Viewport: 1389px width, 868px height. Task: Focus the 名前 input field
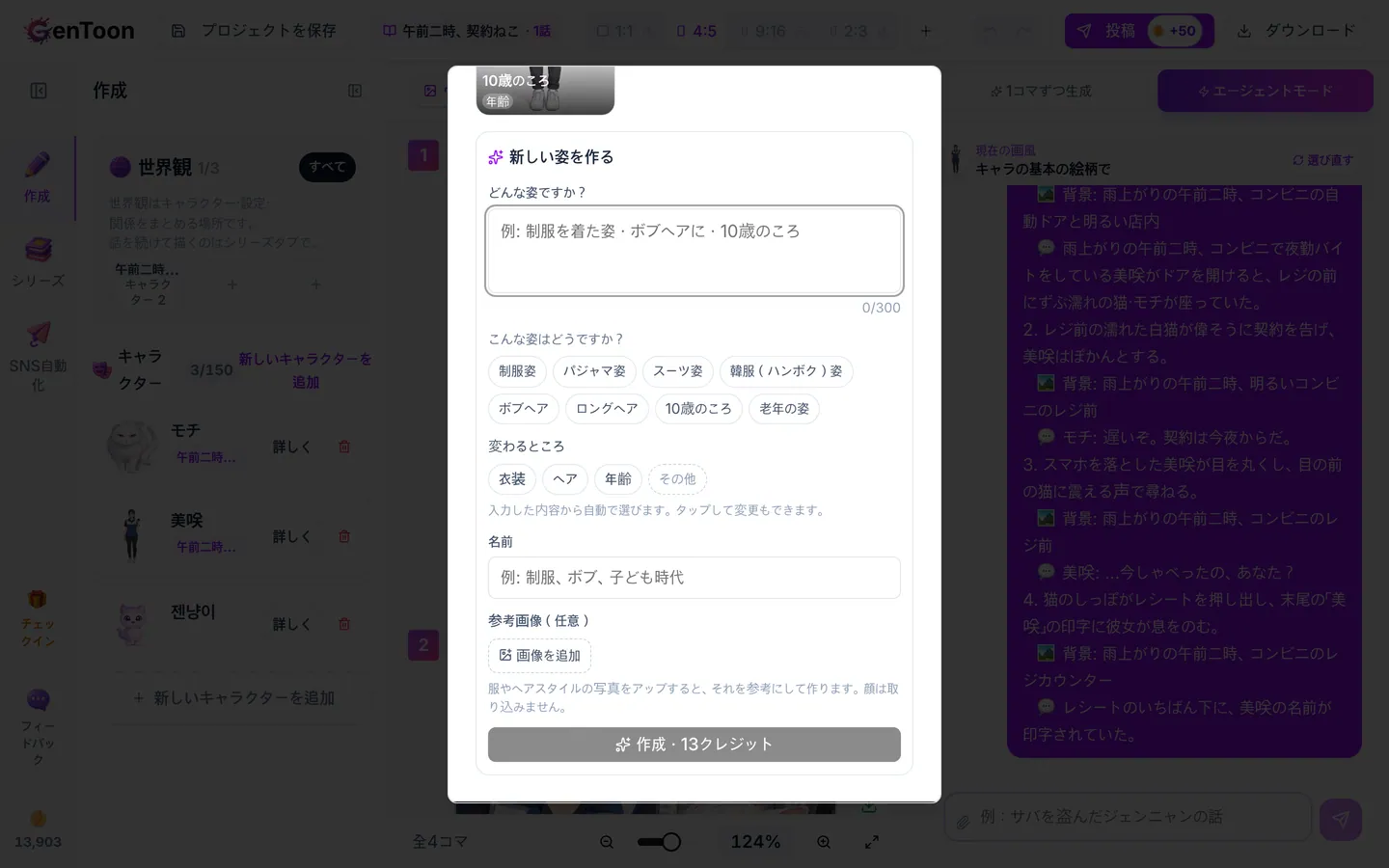(x=694, y=578)
